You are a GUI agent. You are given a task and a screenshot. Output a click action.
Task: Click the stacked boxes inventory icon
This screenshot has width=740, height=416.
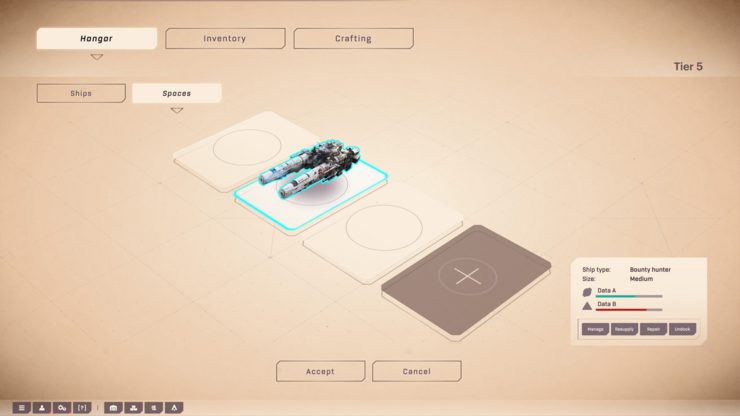point(133,408)
